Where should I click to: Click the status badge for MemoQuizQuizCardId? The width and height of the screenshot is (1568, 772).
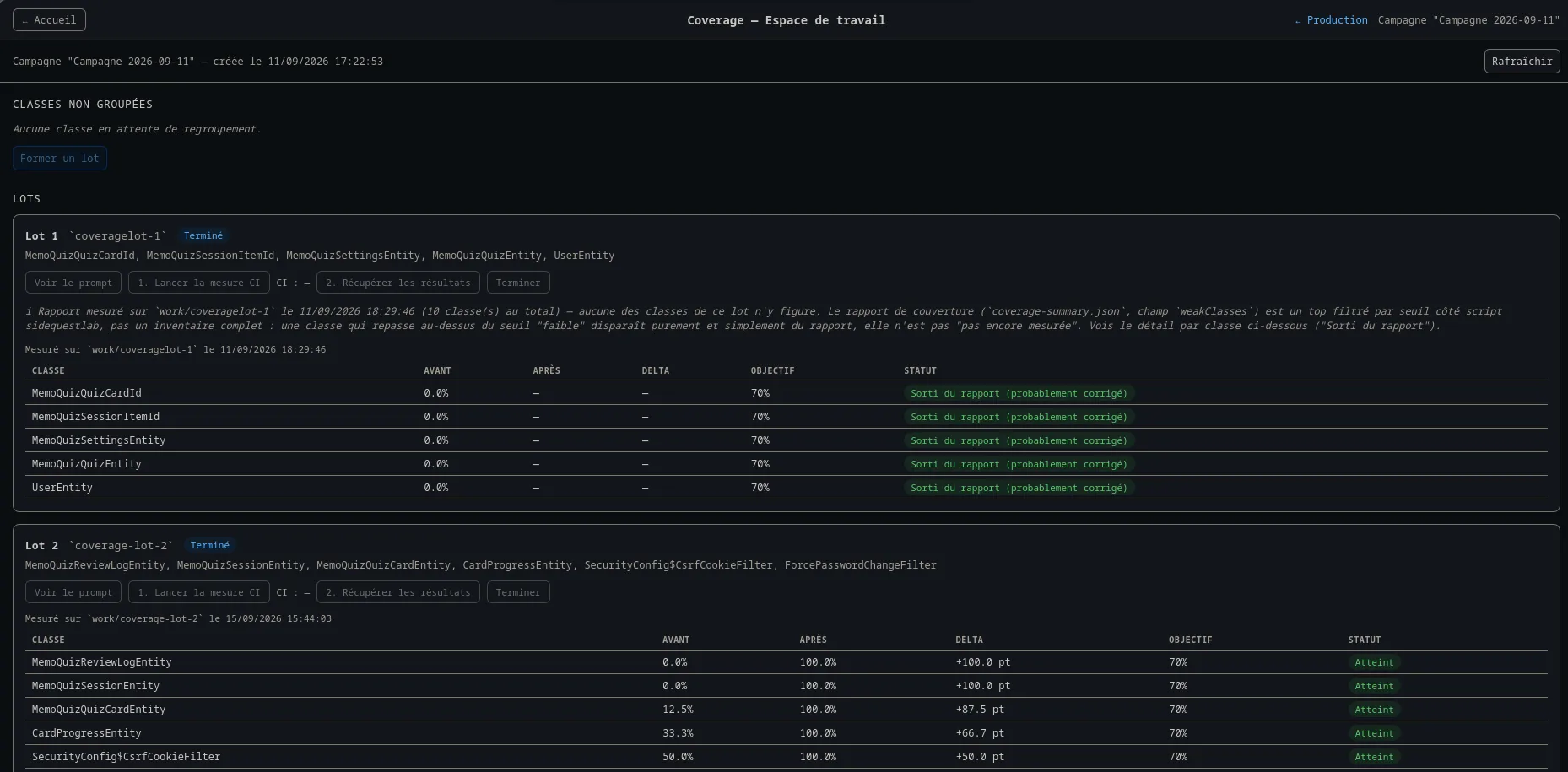1019,393
